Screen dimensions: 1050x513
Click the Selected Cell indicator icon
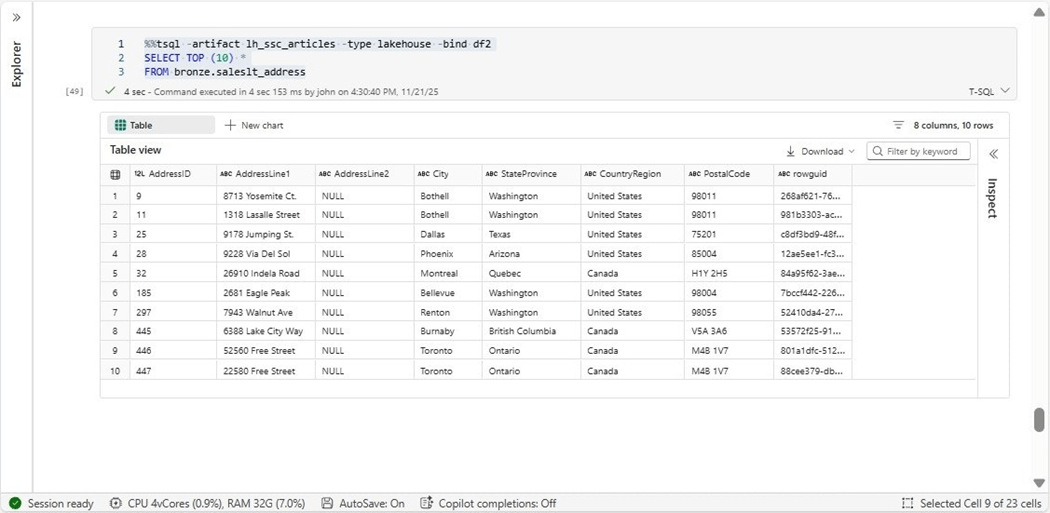click(907, 503)
